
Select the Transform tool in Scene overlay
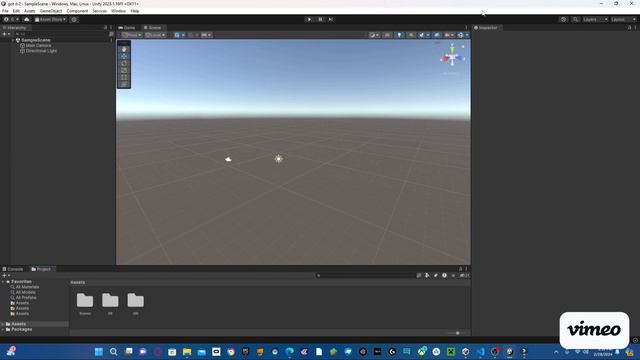click(x=124, y=84)
